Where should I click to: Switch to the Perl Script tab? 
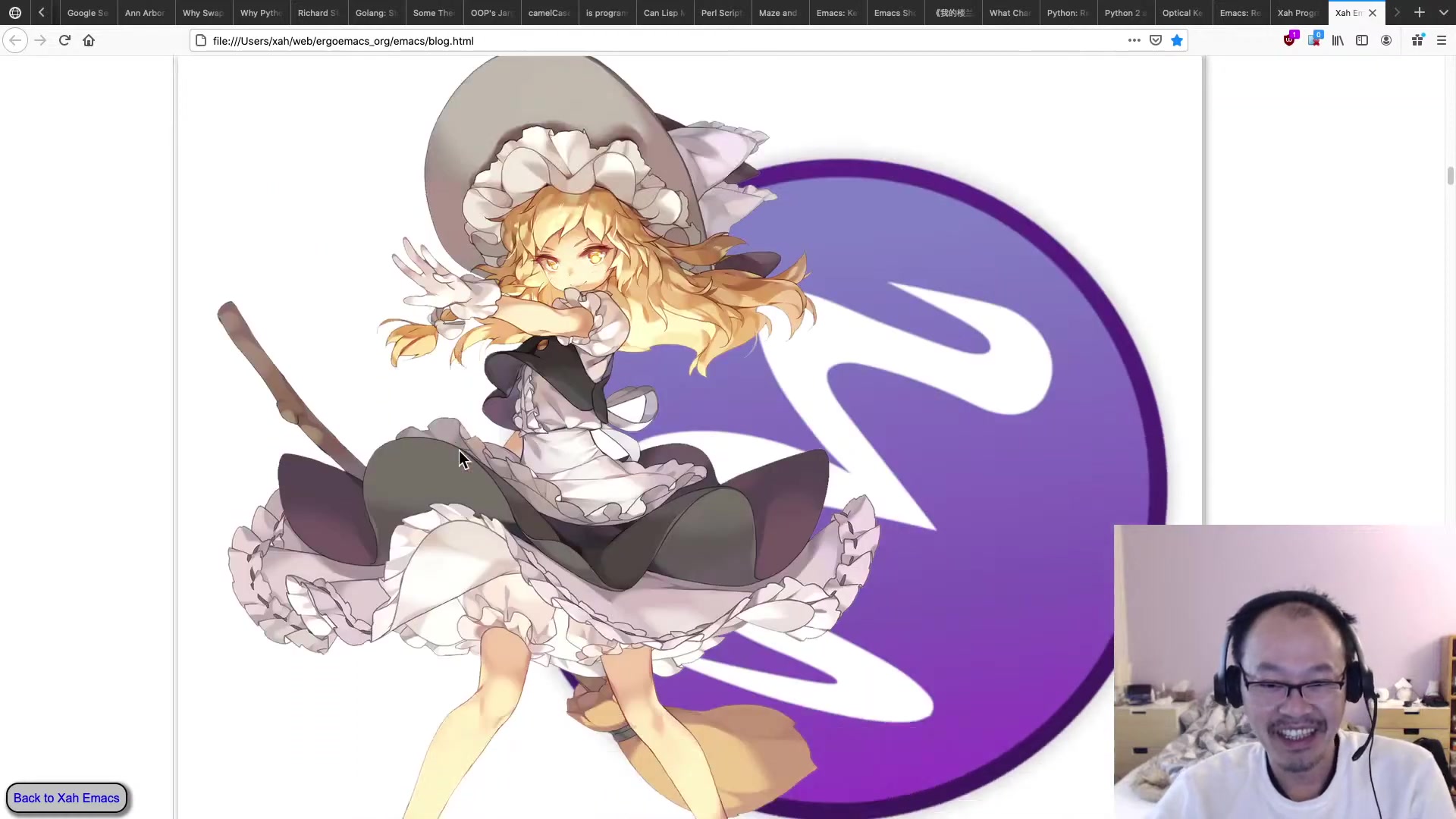coord(722,13)
